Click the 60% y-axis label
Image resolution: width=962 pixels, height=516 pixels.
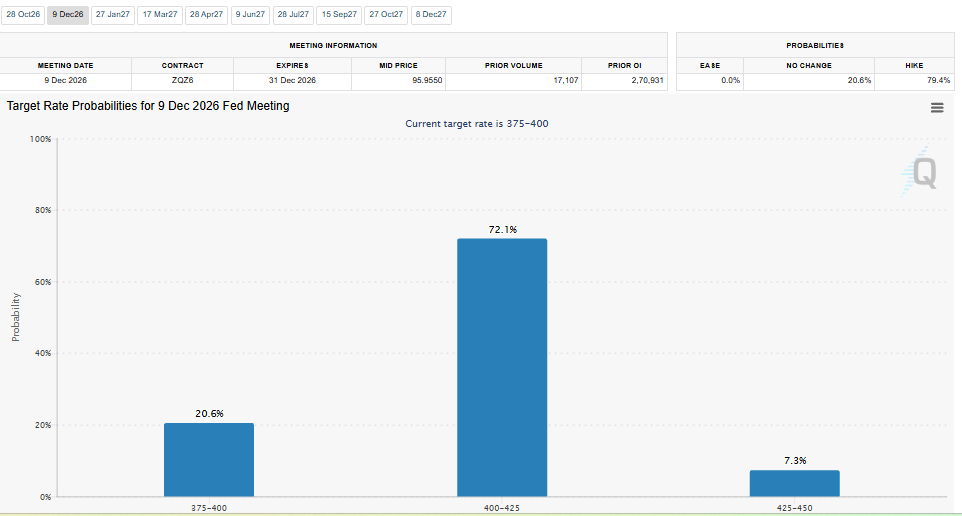click(x=43, y=282)
